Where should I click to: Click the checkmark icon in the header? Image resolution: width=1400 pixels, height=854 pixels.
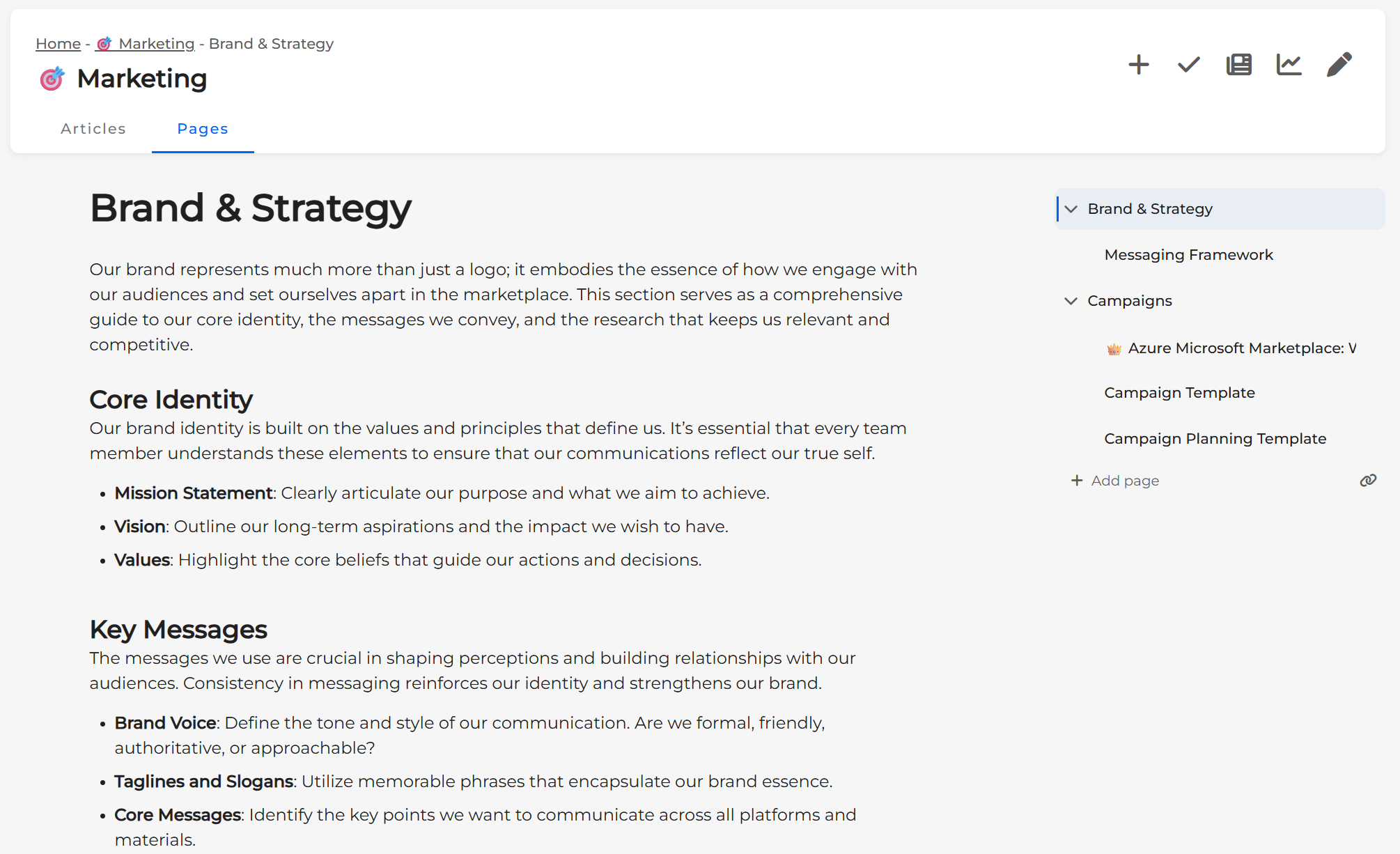tap(1189, 65)
